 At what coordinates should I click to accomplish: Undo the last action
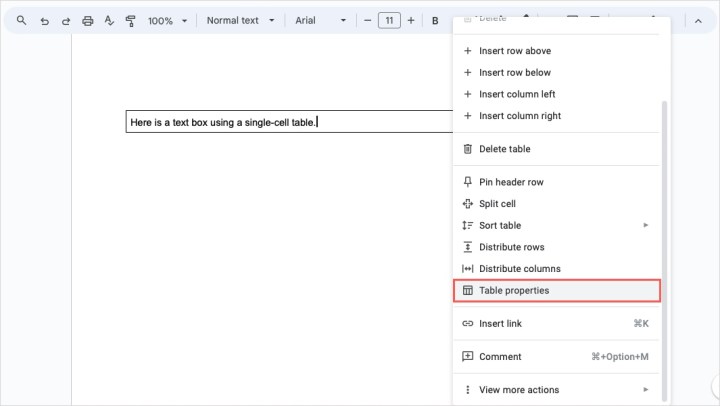coord(44,20)
